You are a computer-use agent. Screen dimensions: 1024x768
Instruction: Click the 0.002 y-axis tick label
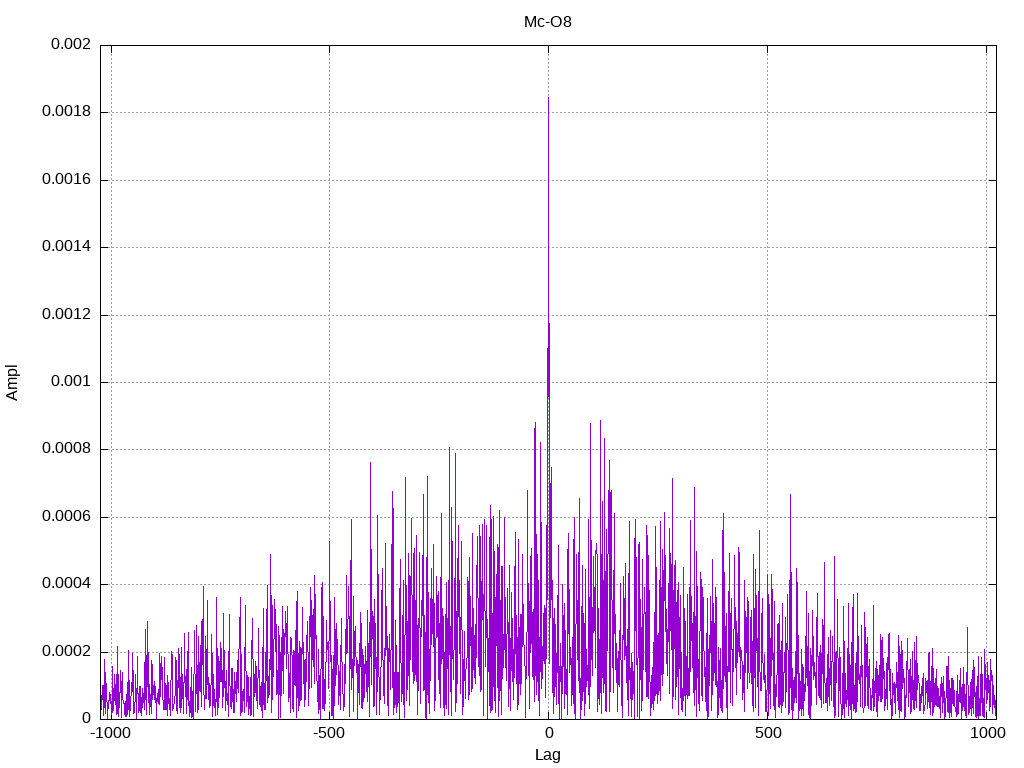pos(71,44)
